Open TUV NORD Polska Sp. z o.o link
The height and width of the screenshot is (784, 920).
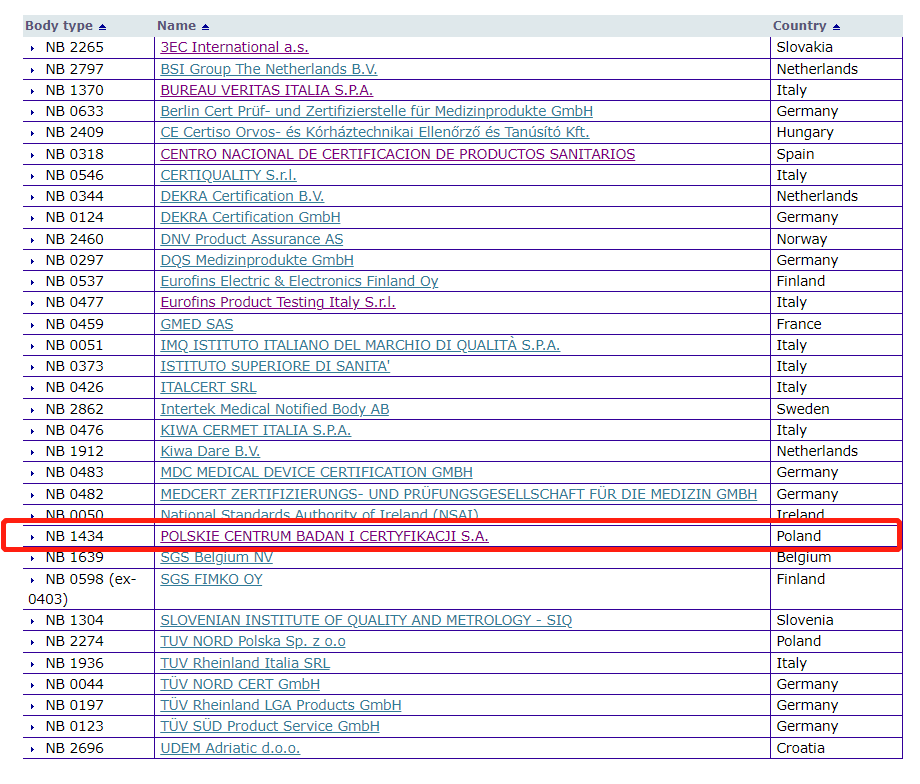253,641
